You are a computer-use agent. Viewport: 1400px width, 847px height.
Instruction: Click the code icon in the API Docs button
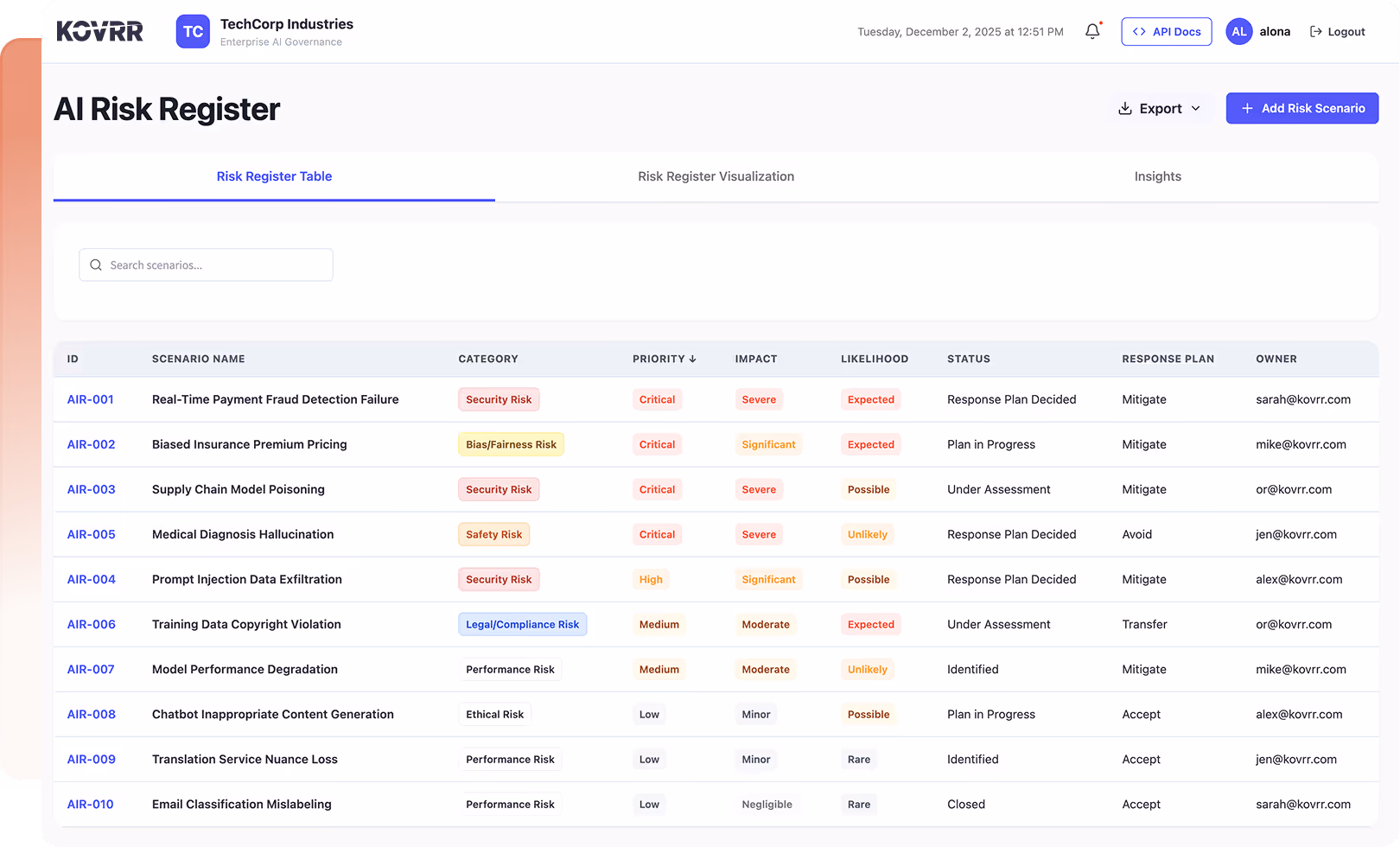click(x=1139, y=31)
